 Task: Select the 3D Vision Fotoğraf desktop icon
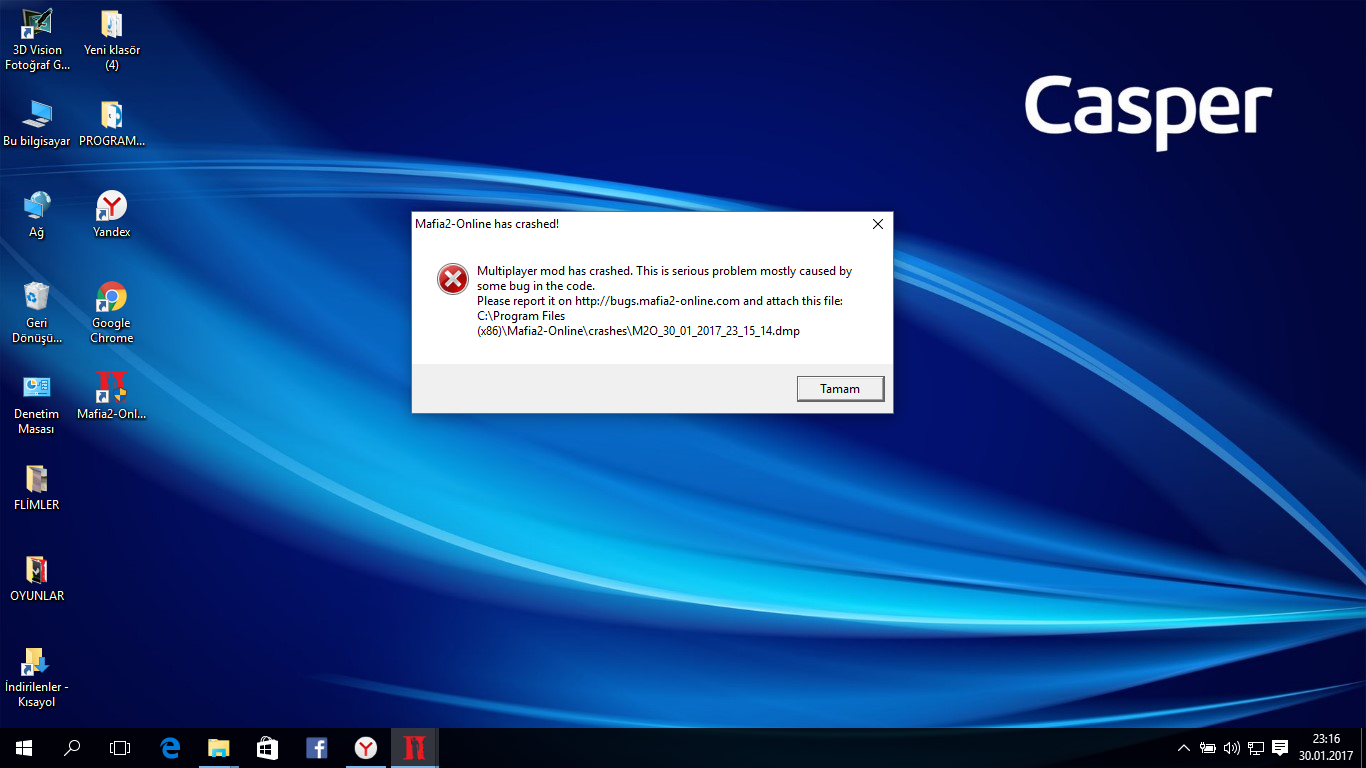click(37, 40)
